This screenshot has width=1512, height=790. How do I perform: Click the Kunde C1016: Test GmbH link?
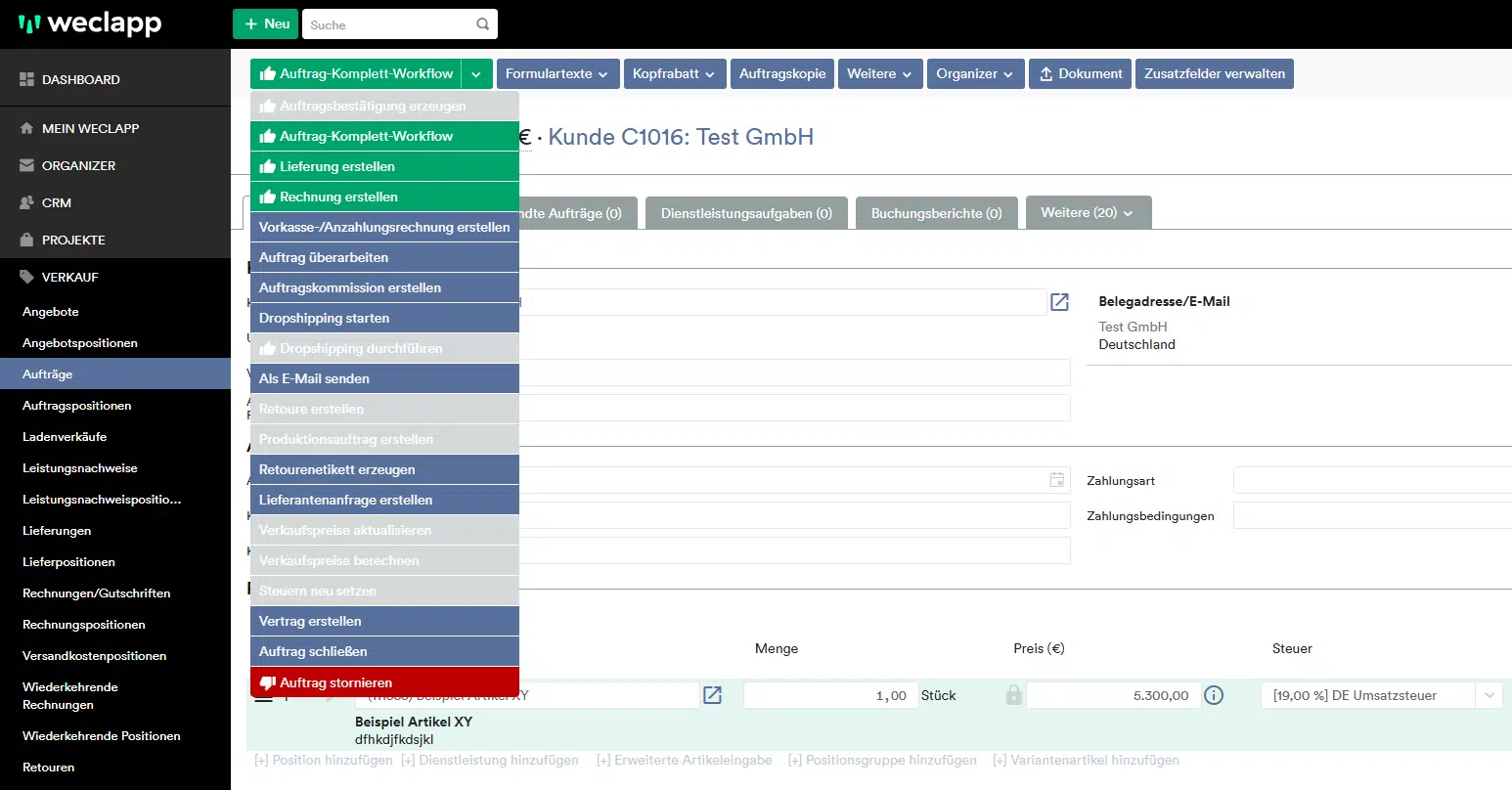(681, 137)
